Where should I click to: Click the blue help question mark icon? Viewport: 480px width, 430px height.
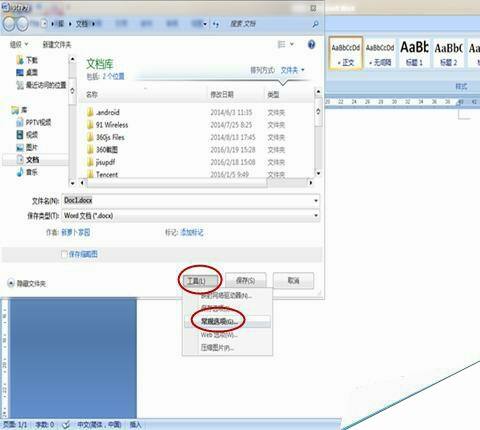pyautogui.click(x=311, y=44)
